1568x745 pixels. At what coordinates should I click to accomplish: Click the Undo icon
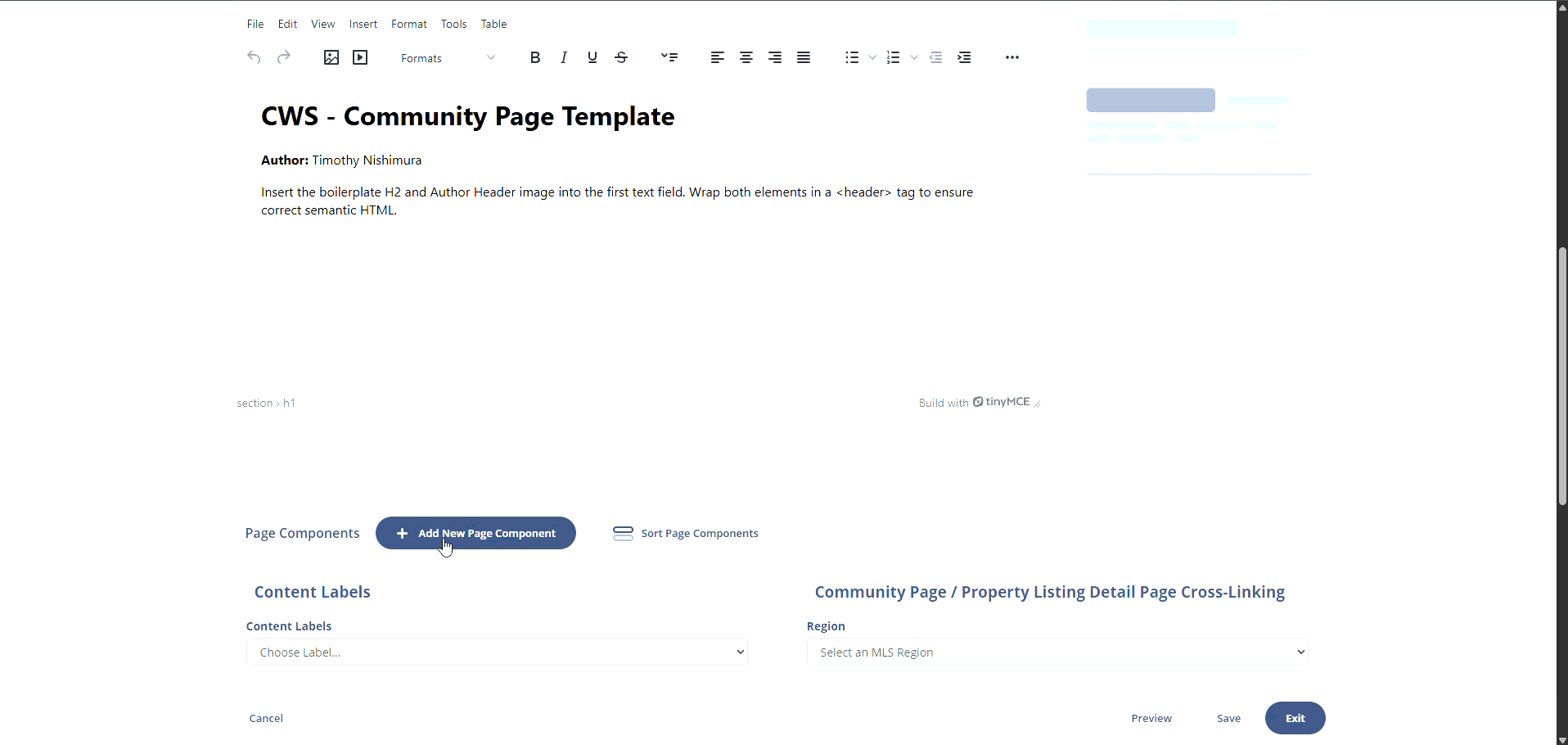tap(255, 57)
